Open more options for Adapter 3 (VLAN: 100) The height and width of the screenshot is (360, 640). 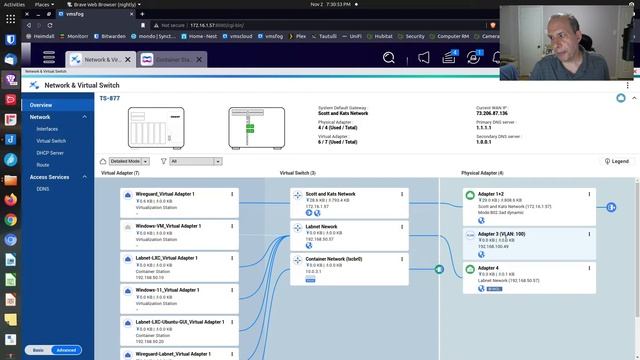(589, 234)
